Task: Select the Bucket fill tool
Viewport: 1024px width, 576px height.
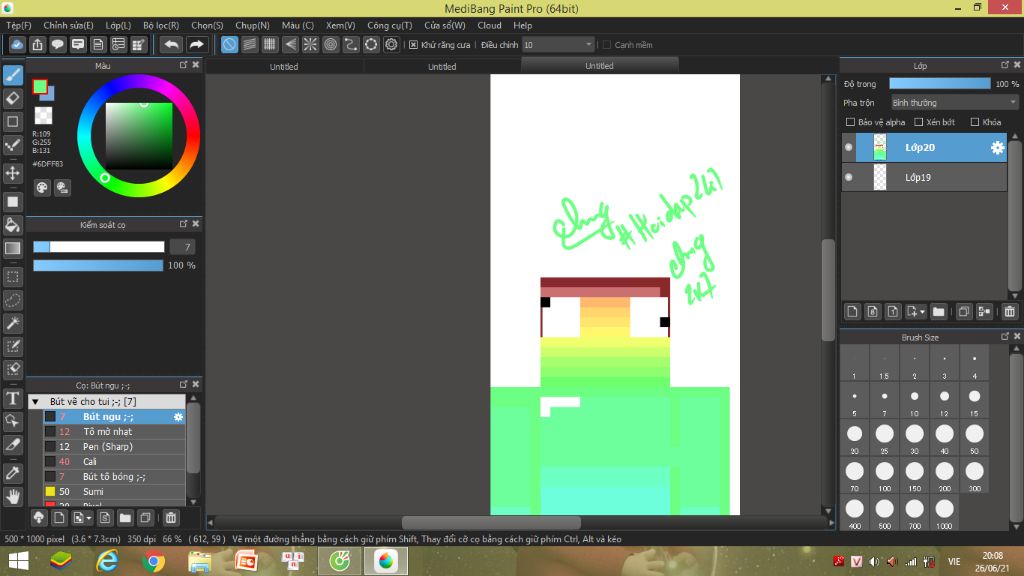Action: coord(12,225)
